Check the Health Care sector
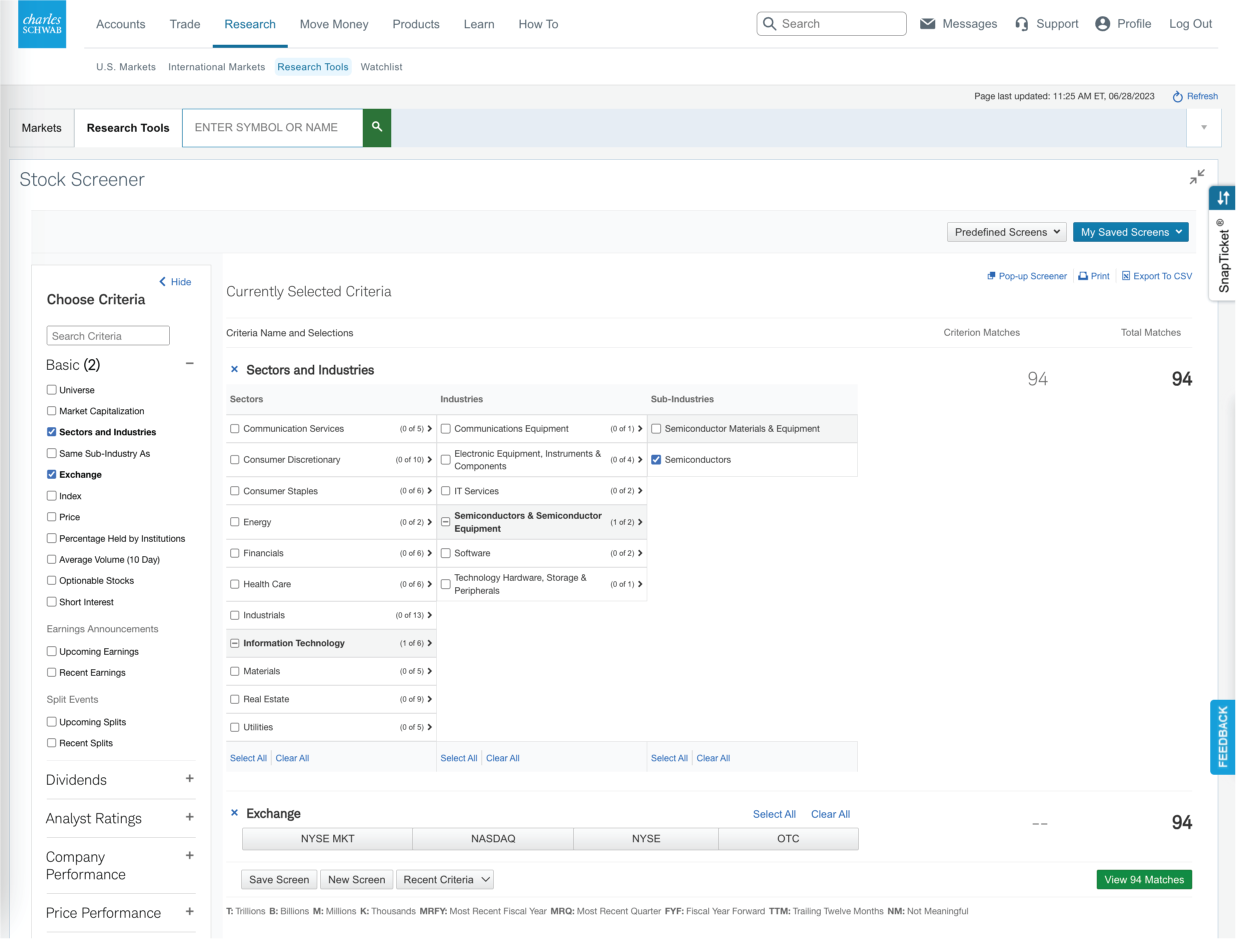 click(235, 584)
